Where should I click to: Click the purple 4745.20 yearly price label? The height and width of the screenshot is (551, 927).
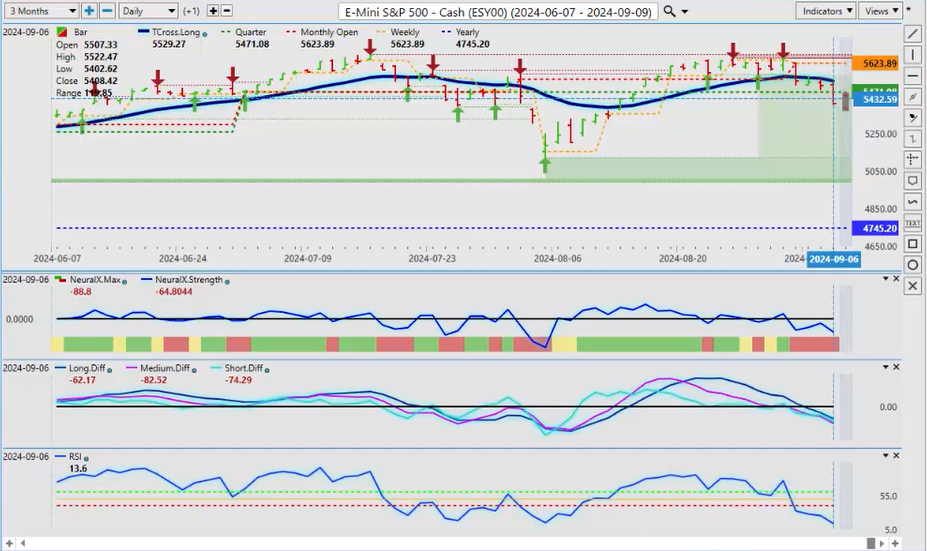(876, 228)
